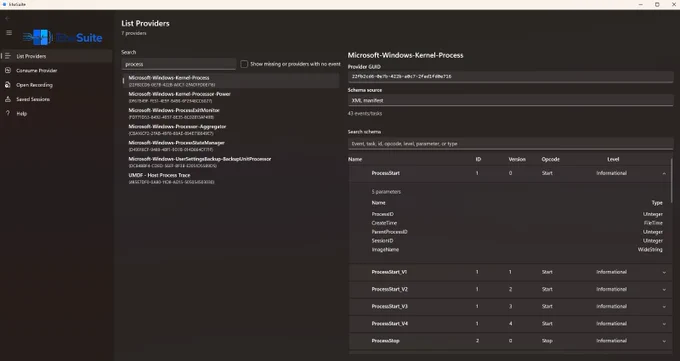
Task: Click the CreateTime parameter row
Action: pyautogui.click(x=517, y=223)
